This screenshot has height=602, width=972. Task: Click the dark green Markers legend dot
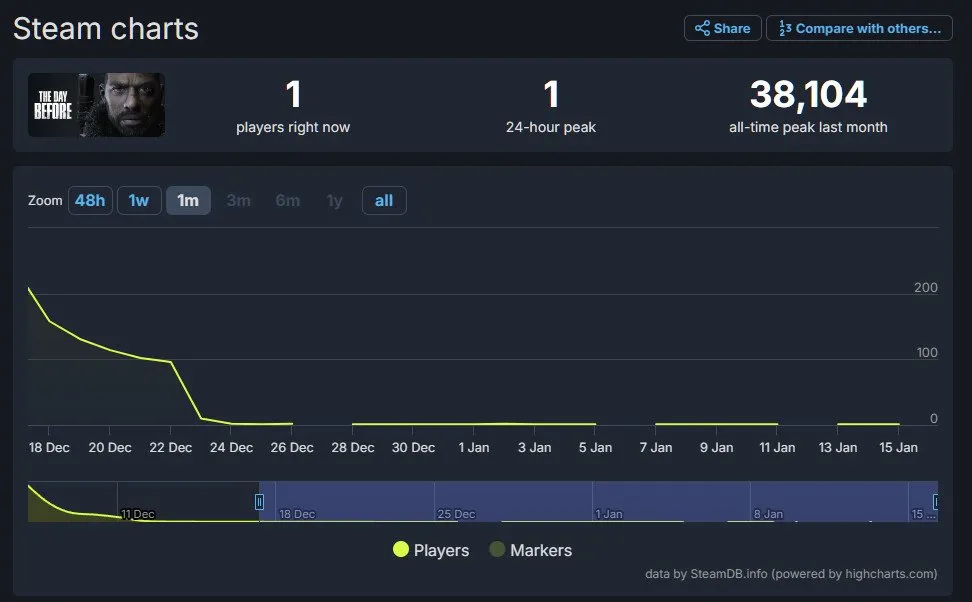[497, 549]
